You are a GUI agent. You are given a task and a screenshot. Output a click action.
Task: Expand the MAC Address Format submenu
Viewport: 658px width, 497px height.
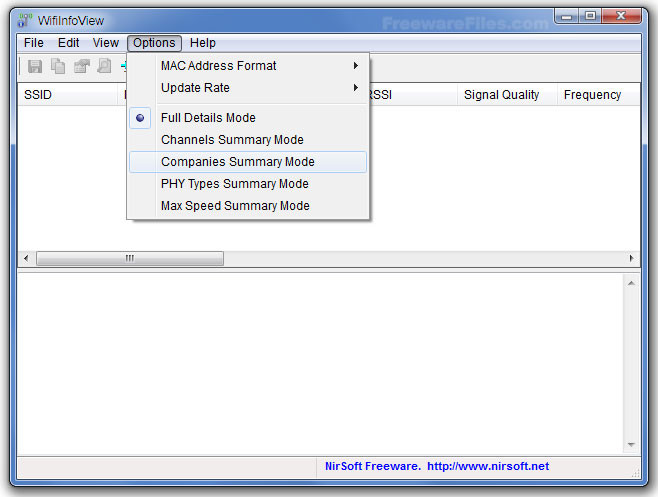coord(248,65)
